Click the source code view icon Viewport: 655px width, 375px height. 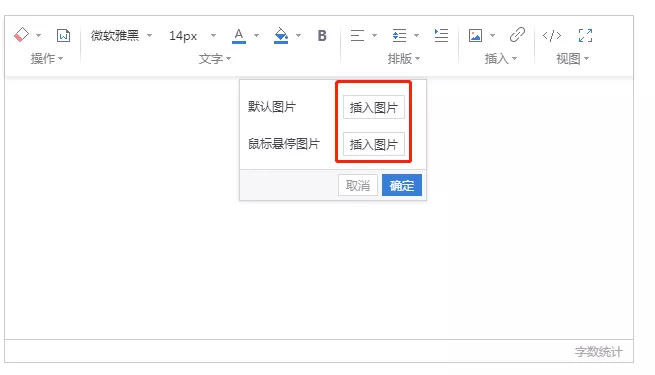552,35
